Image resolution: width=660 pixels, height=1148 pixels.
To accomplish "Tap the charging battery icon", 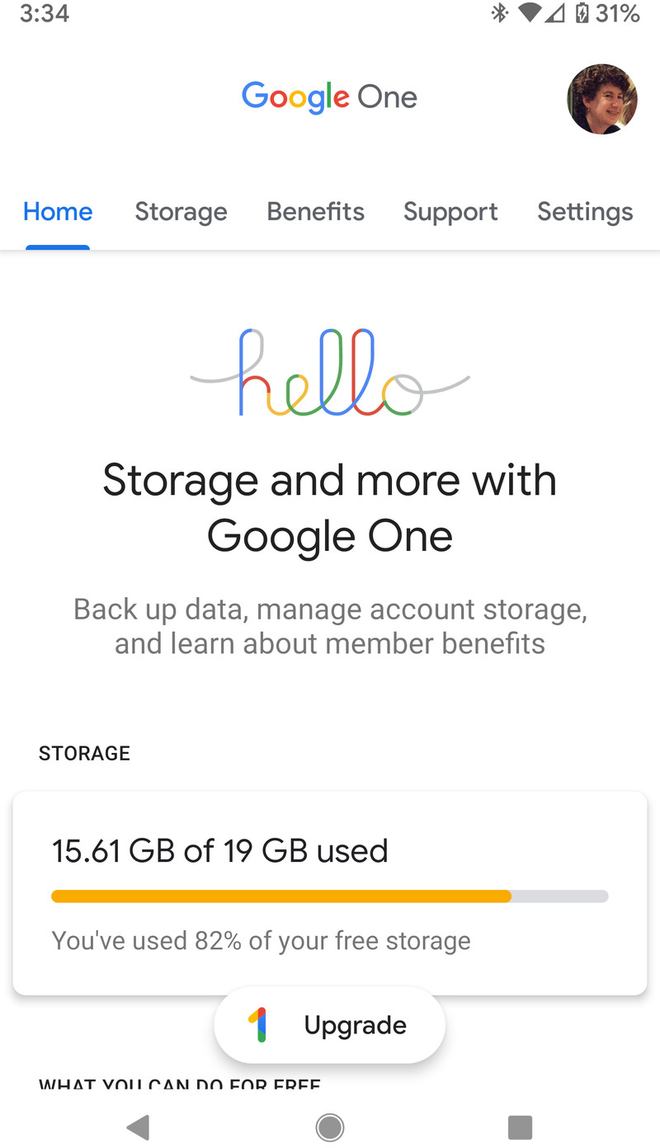I will click(581, 14).
